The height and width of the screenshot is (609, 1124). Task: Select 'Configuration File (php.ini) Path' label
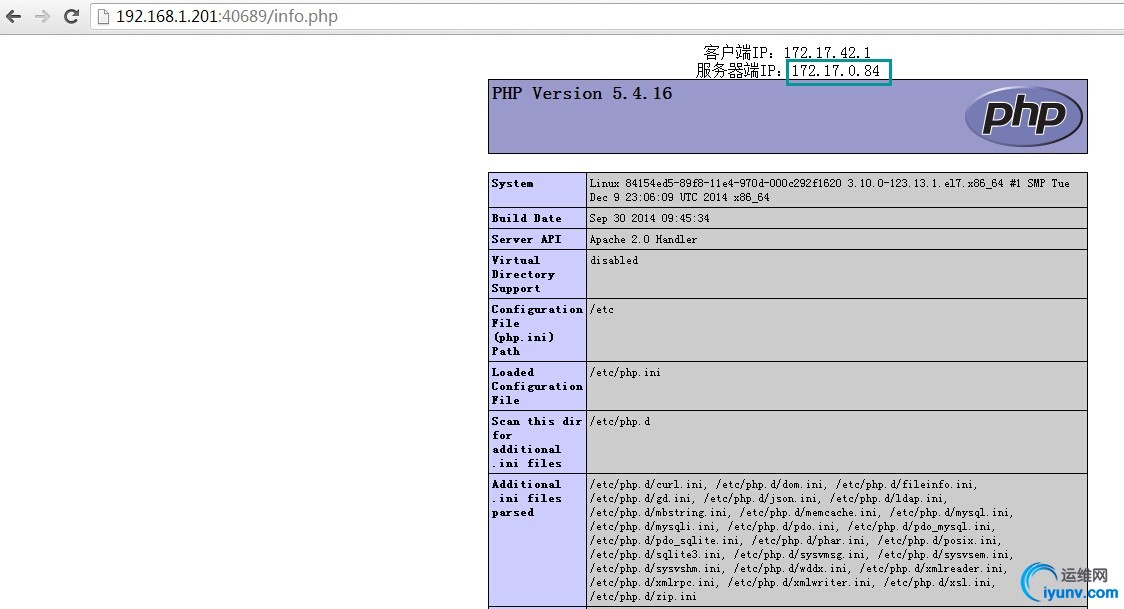[x=537, y=330]
